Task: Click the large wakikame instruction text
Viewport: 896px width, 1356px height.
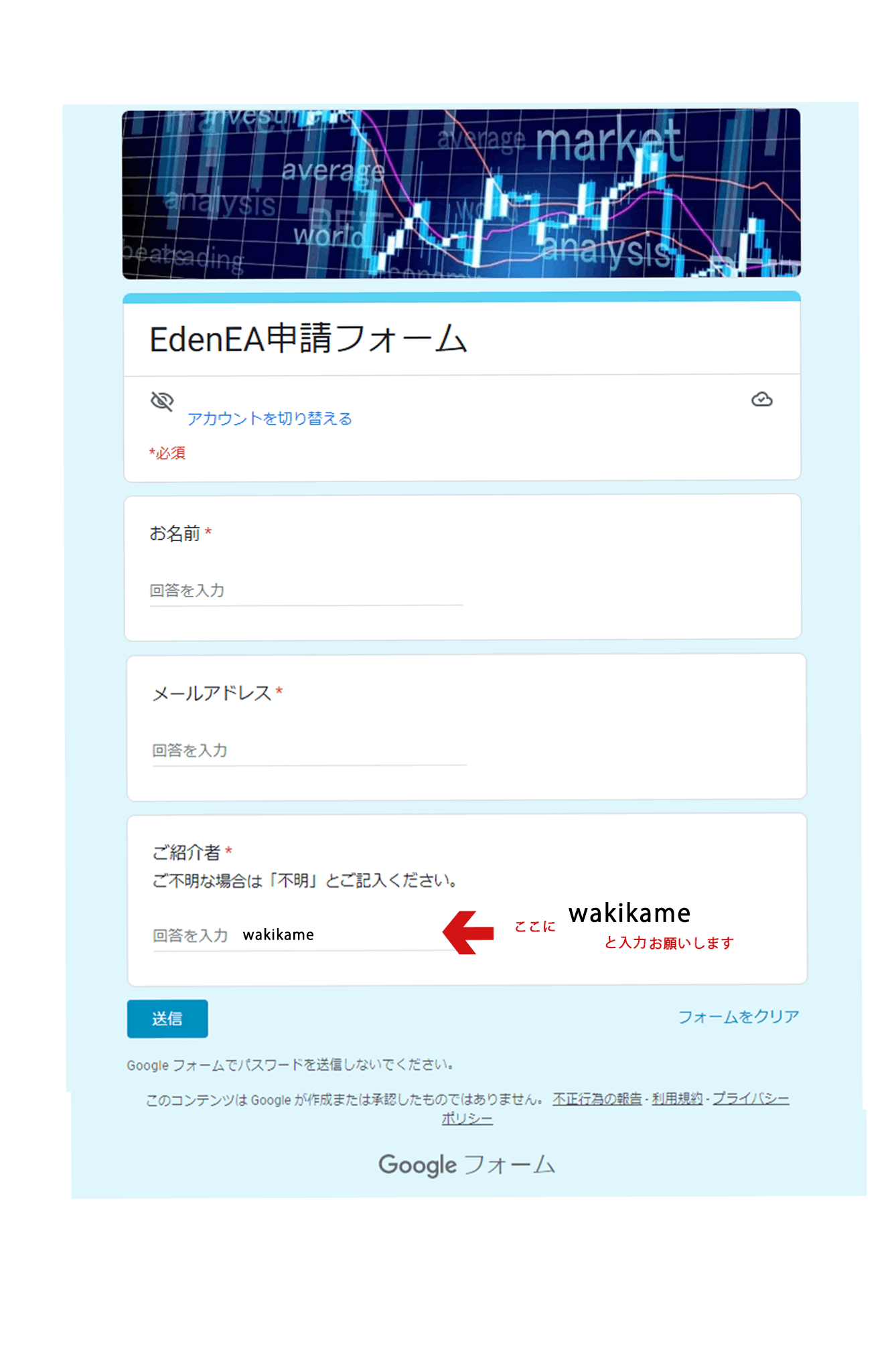Action: (x=629, y=913)
